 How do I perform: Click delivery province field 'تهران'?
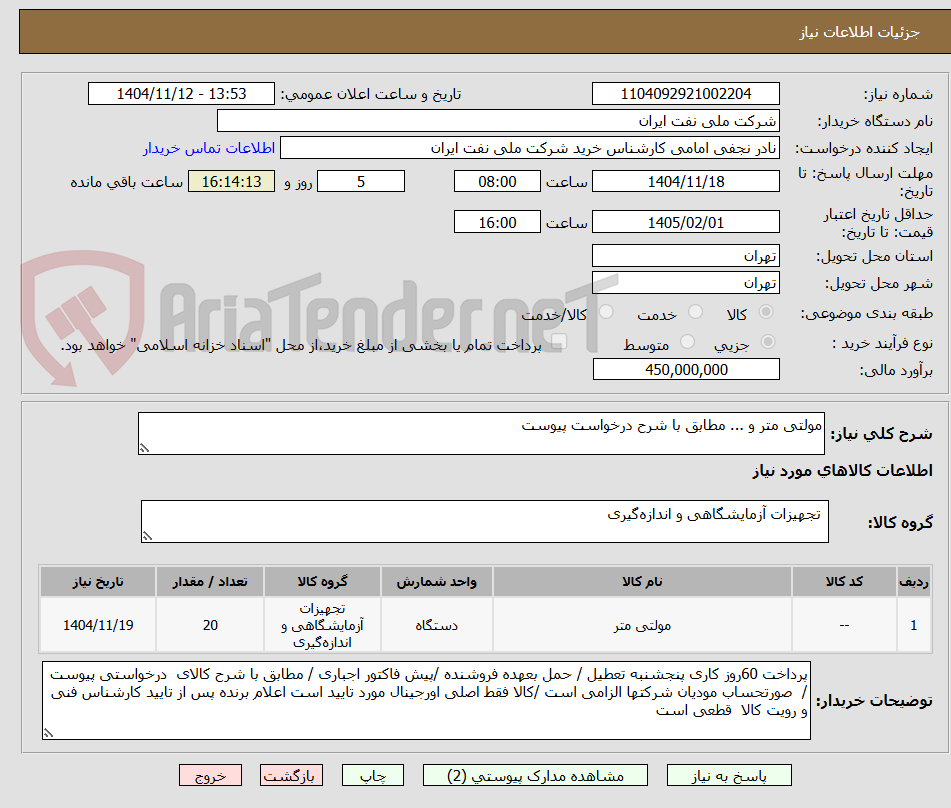pyautogui.click(x=685, y=256)
